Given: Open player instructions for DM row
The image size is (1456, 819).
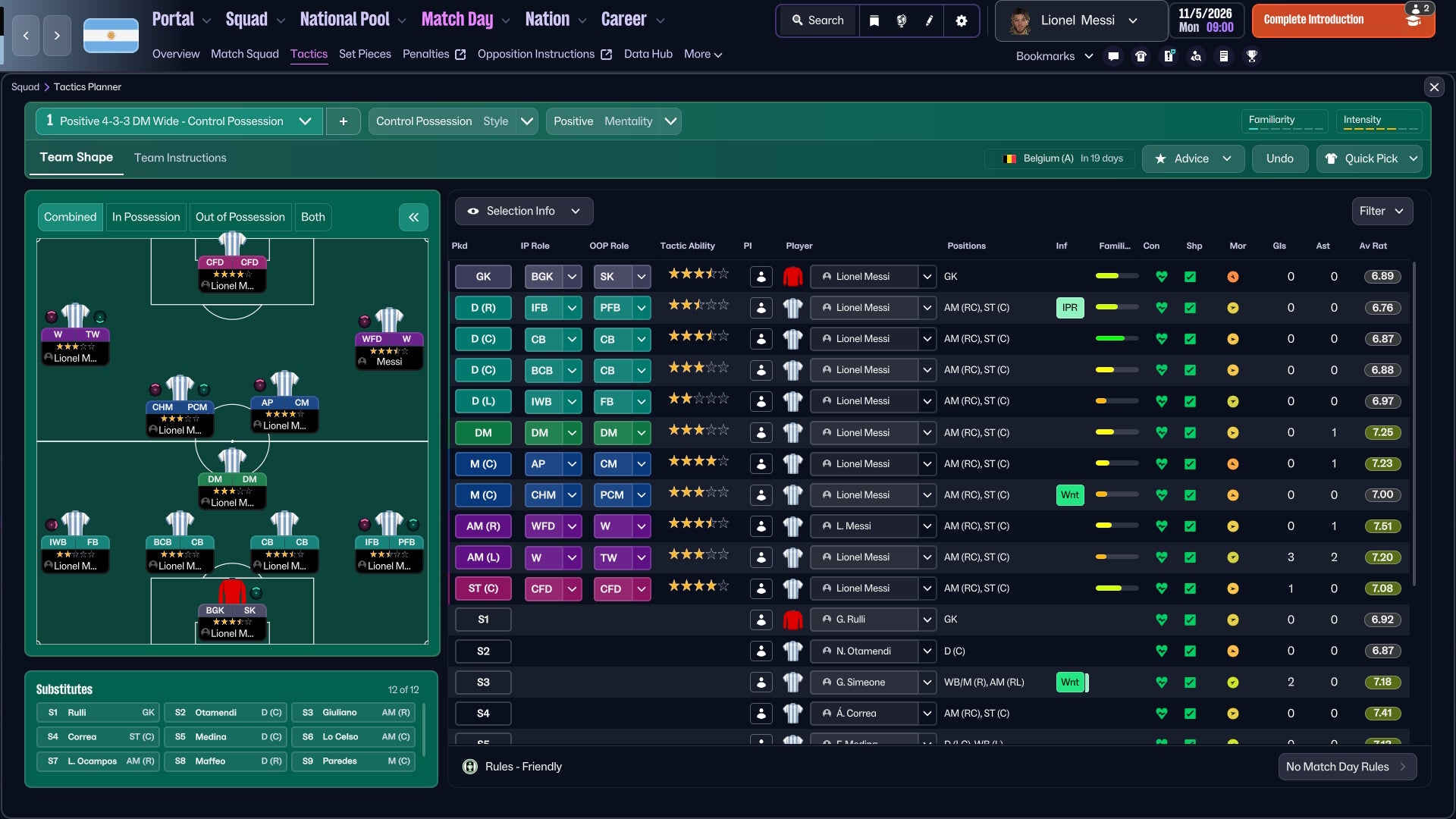Looking at the screenshot, I should pos(761,433).
